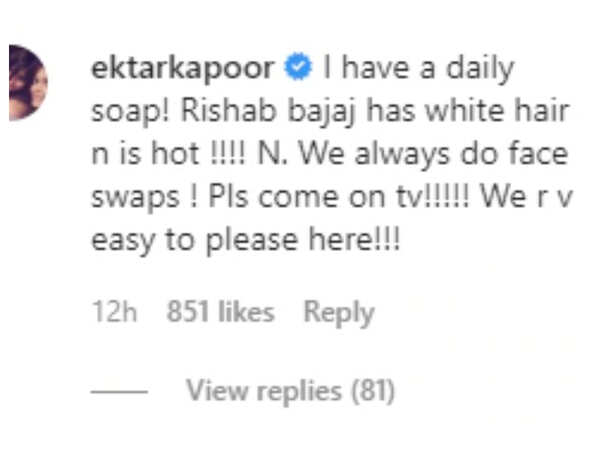The image size is (600, 450).
Task: View the 851 likes list
Action: pyautogui.click(x=221, y=311)
